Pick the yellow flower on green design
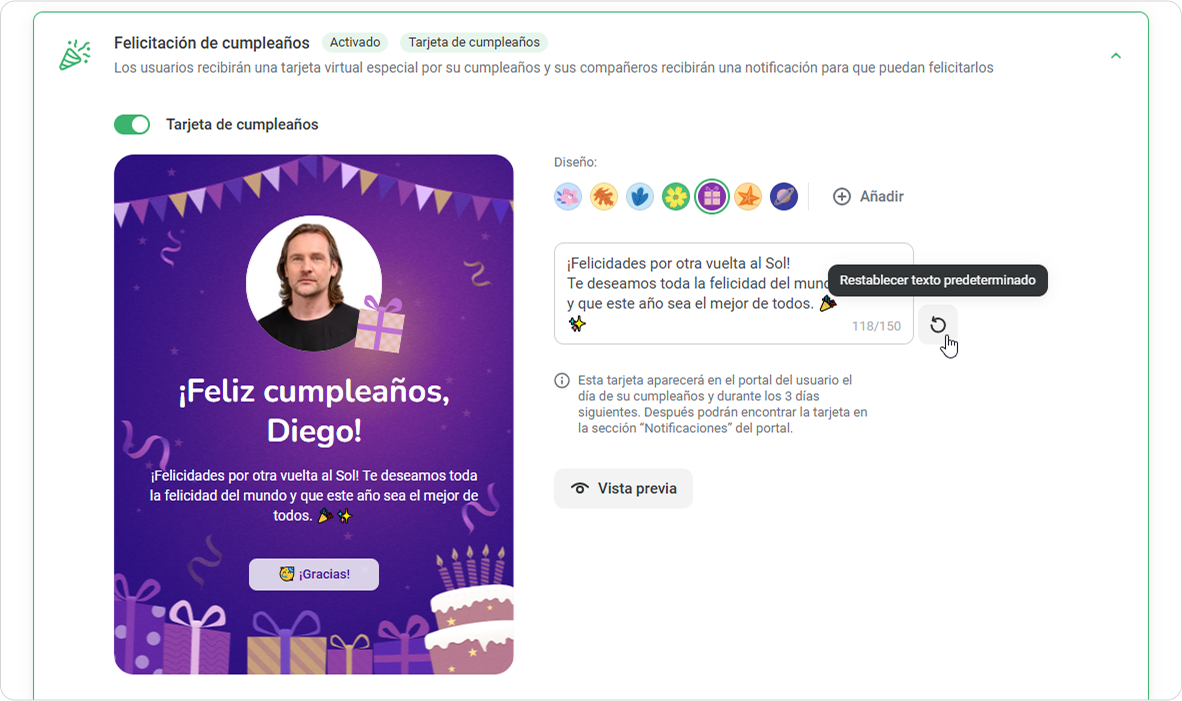Screen dimensions: 1182x701 (x=676, y=197)
